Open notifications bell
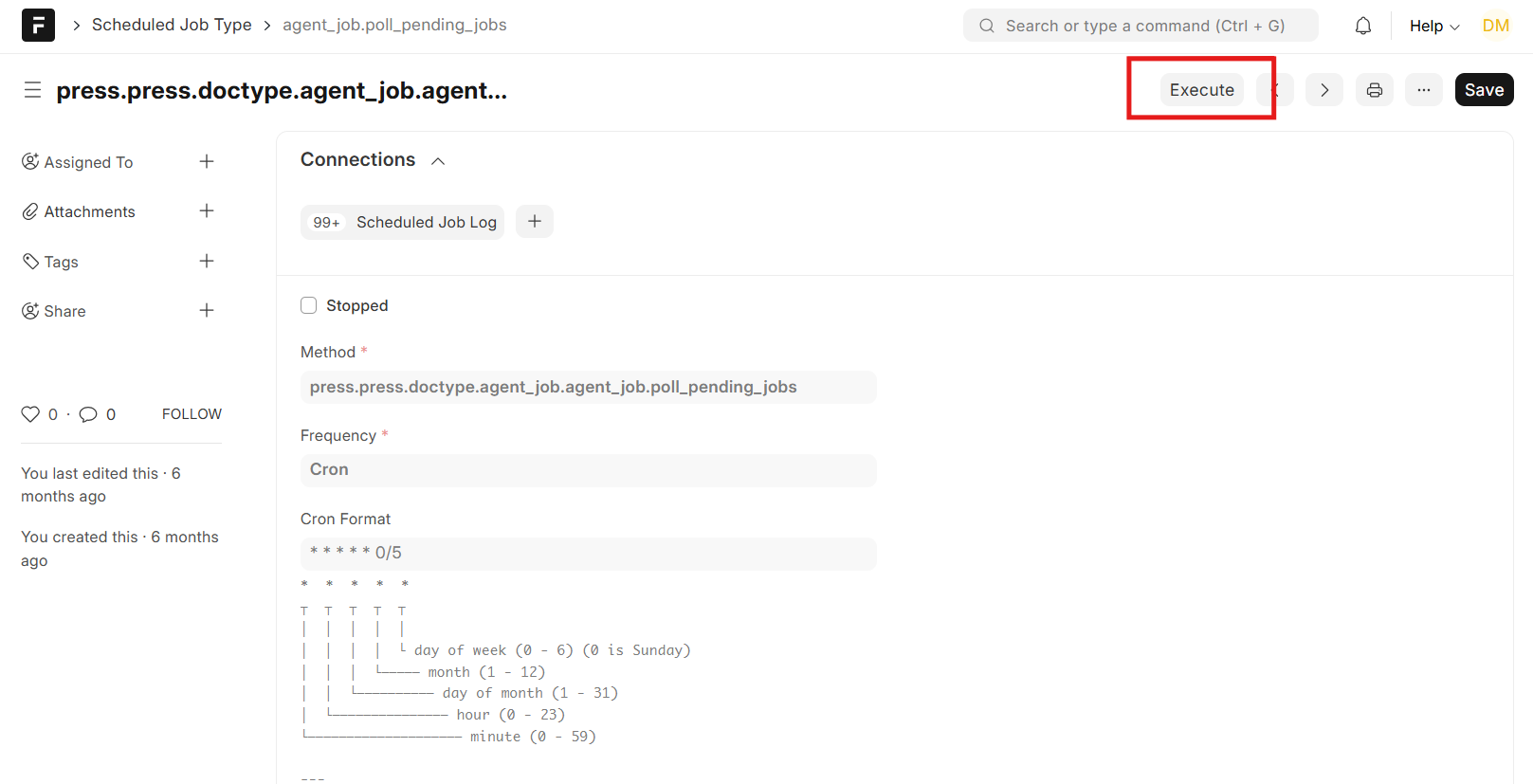Image resolution: width=1533 pixels, height=784 pixels. (1362, 26)
